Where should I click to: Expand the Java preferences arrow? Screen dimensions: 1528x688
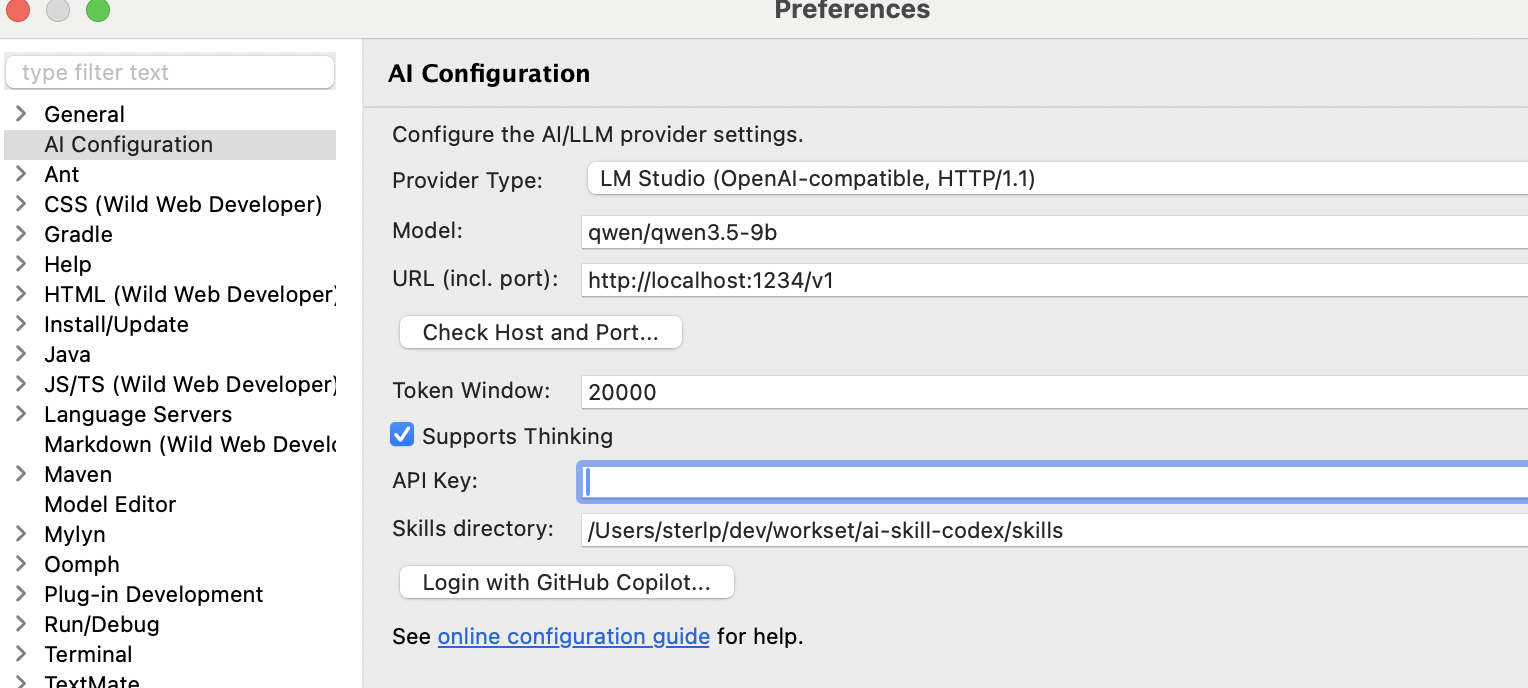click(x=21, y=354)
